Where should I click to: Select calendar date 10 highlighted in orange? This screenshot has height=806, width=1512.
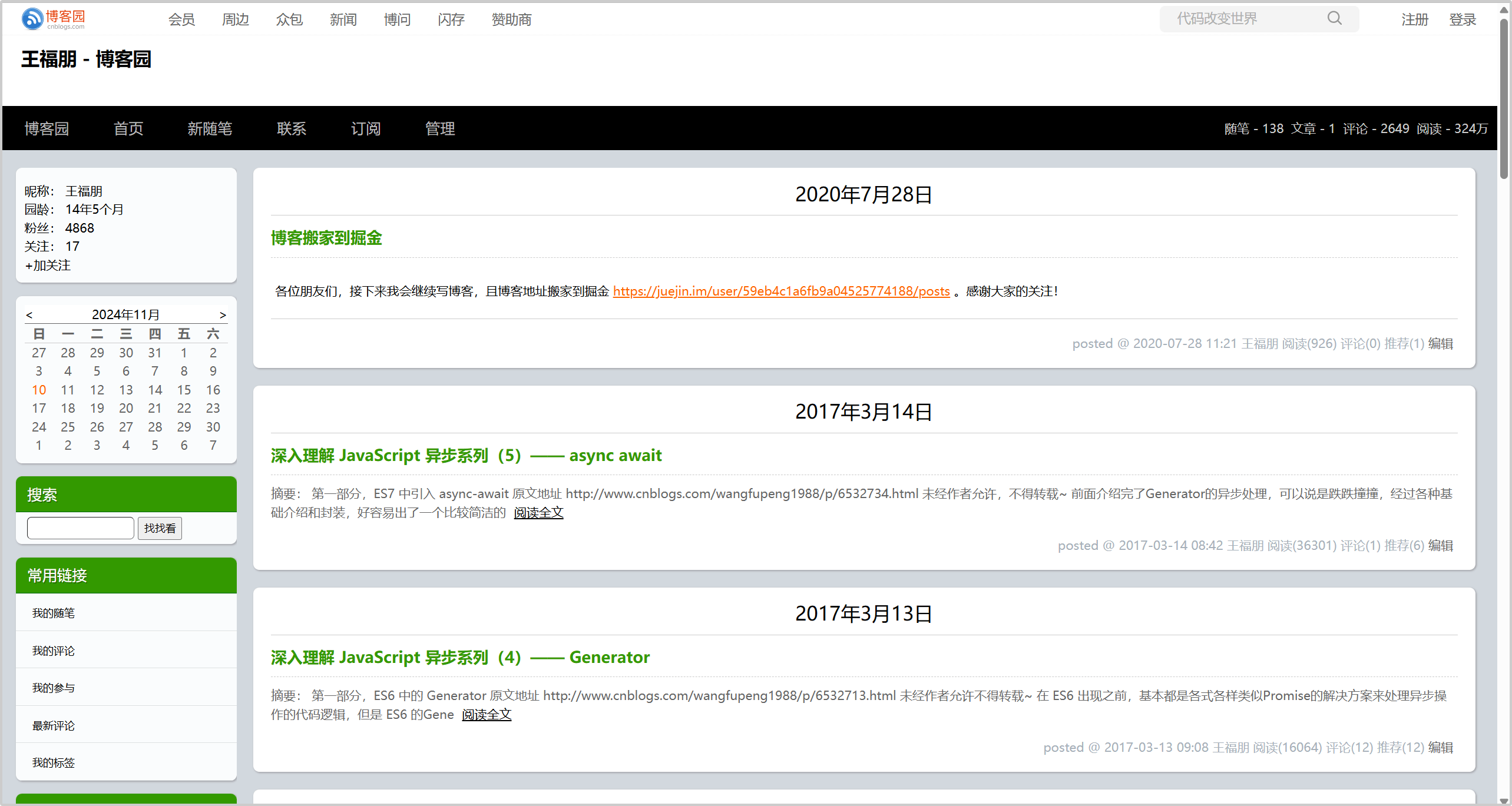point(39,390)
